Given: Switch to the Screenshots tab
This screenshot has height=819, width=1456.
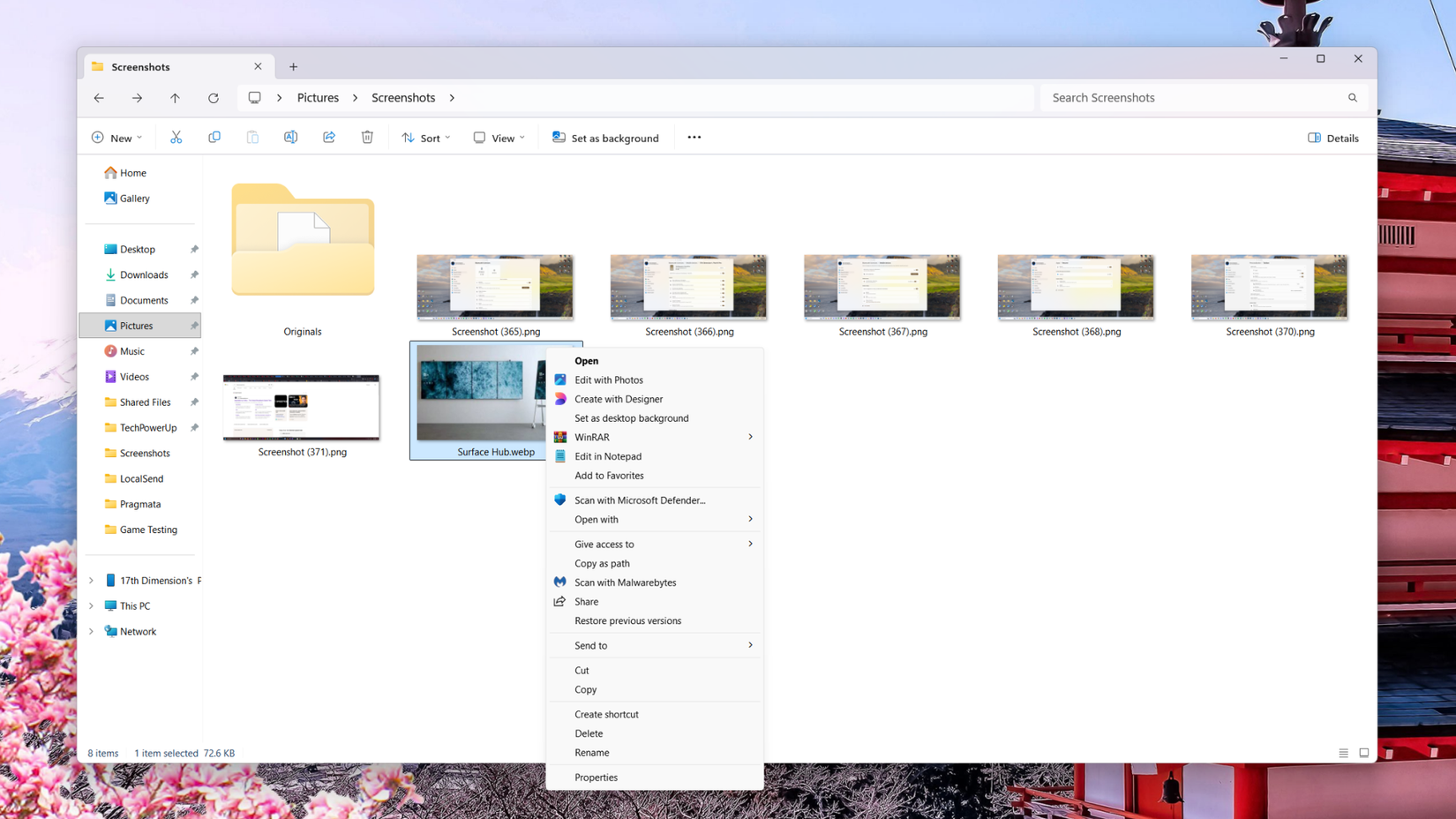Looking at the screenshot, I should pyautogui.click(x=141, y=66).
